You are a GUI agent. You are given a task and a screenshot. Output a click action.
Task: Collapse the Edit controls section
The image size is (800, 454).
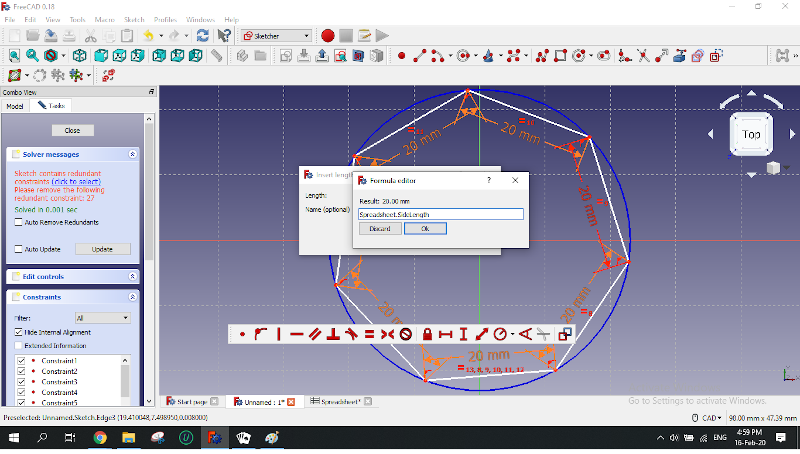tap(133, 276)
